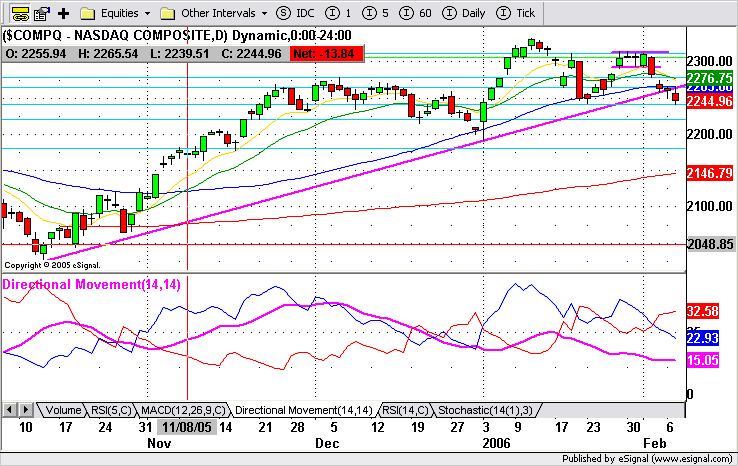Click the close price C: 2244.96
Image resolution: width=738 pixels, height=466 pixels.
[251, 54]
